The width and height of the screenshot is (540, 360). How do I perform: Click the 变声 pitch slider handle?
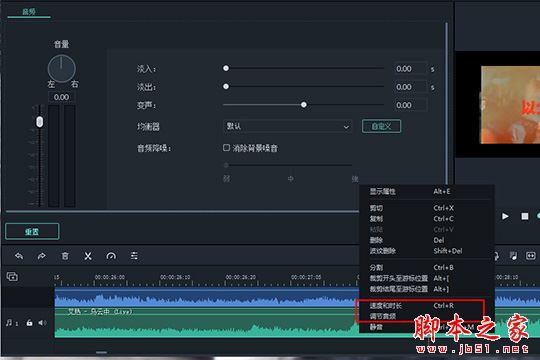(x=303, y=105)
